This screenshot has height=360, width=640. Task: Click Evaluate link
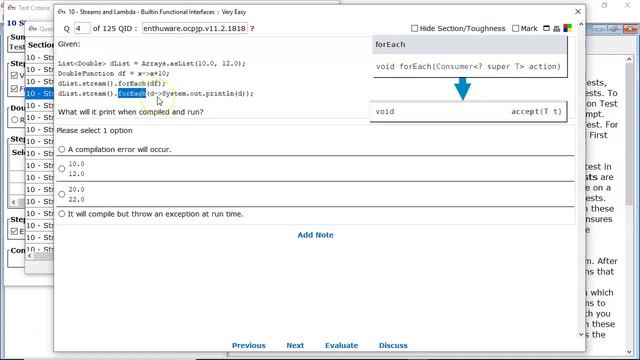pos(341,345)
